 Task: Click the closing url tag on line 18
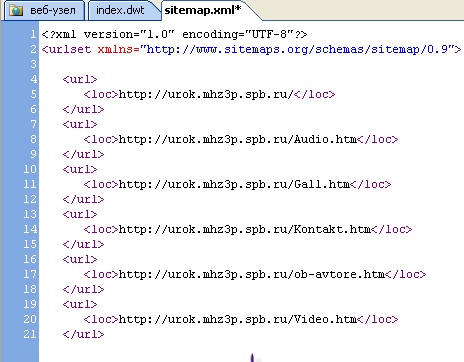[83, 289]
